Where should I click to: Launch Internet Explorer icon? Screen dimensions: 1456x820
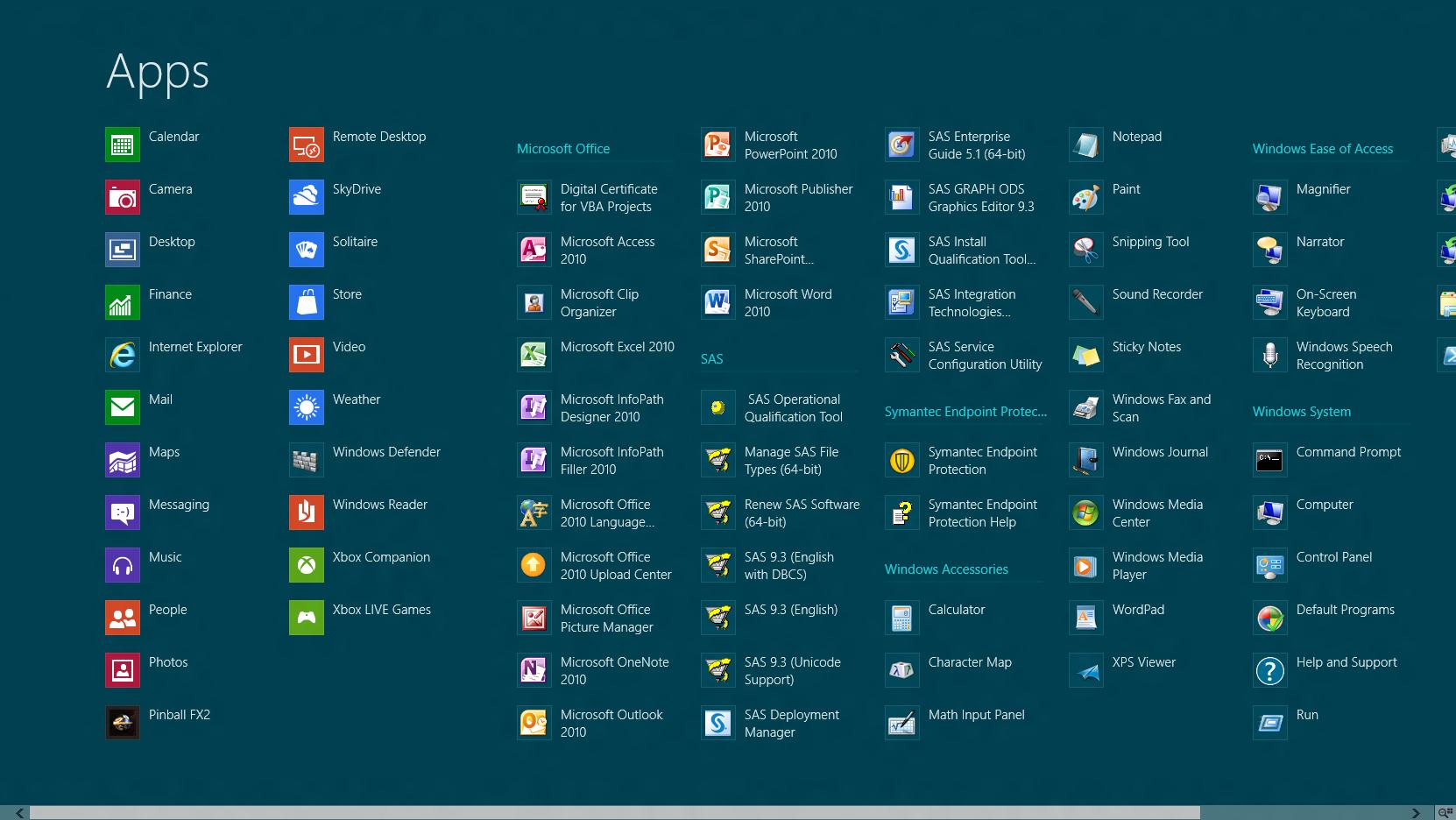[x=123, y=355]
